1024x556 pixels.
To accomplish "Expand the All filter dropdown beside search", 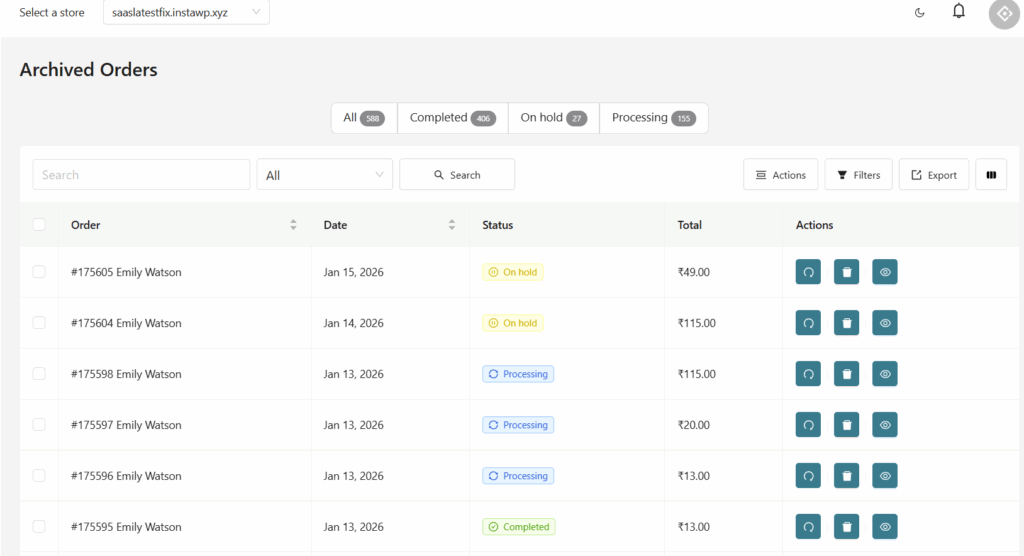I will tap(324, 175).
